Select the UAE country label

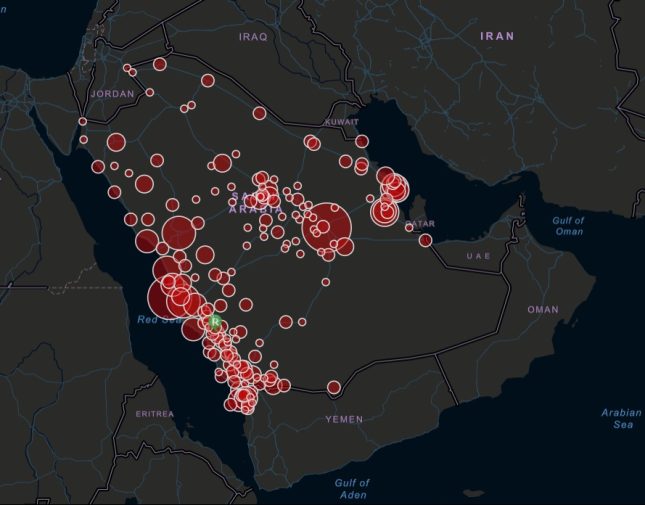(478, 256)
